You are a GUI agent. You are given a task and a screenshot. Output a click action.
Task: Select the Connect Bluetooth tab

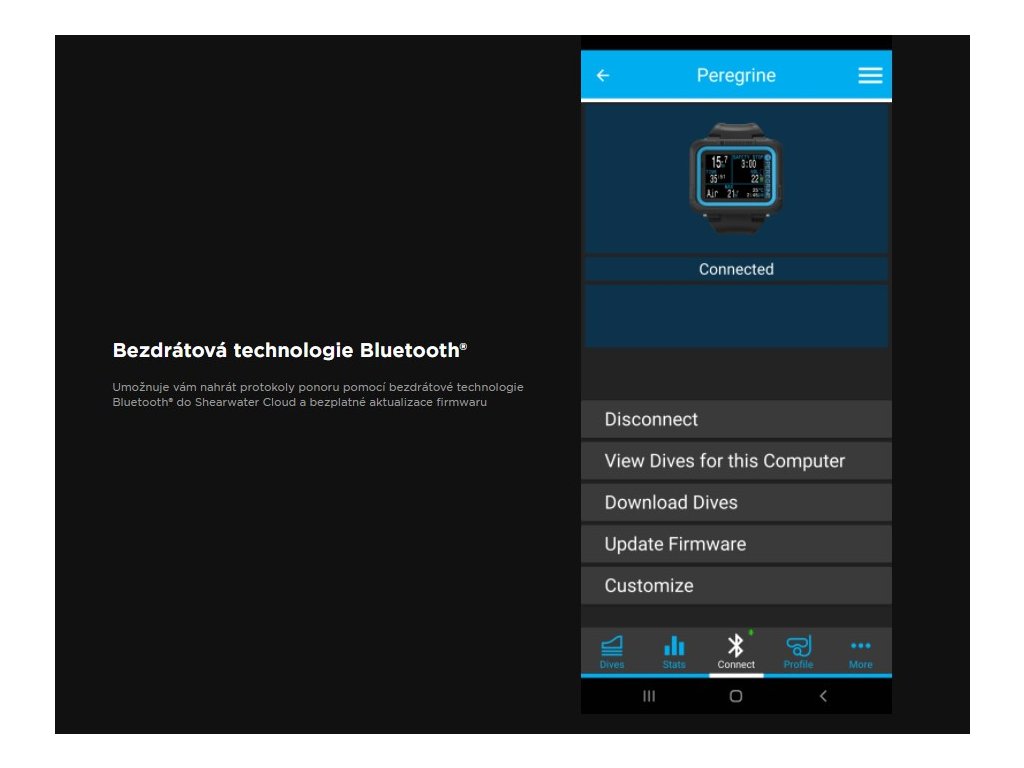pyautogui.click(x=736, y=652)
